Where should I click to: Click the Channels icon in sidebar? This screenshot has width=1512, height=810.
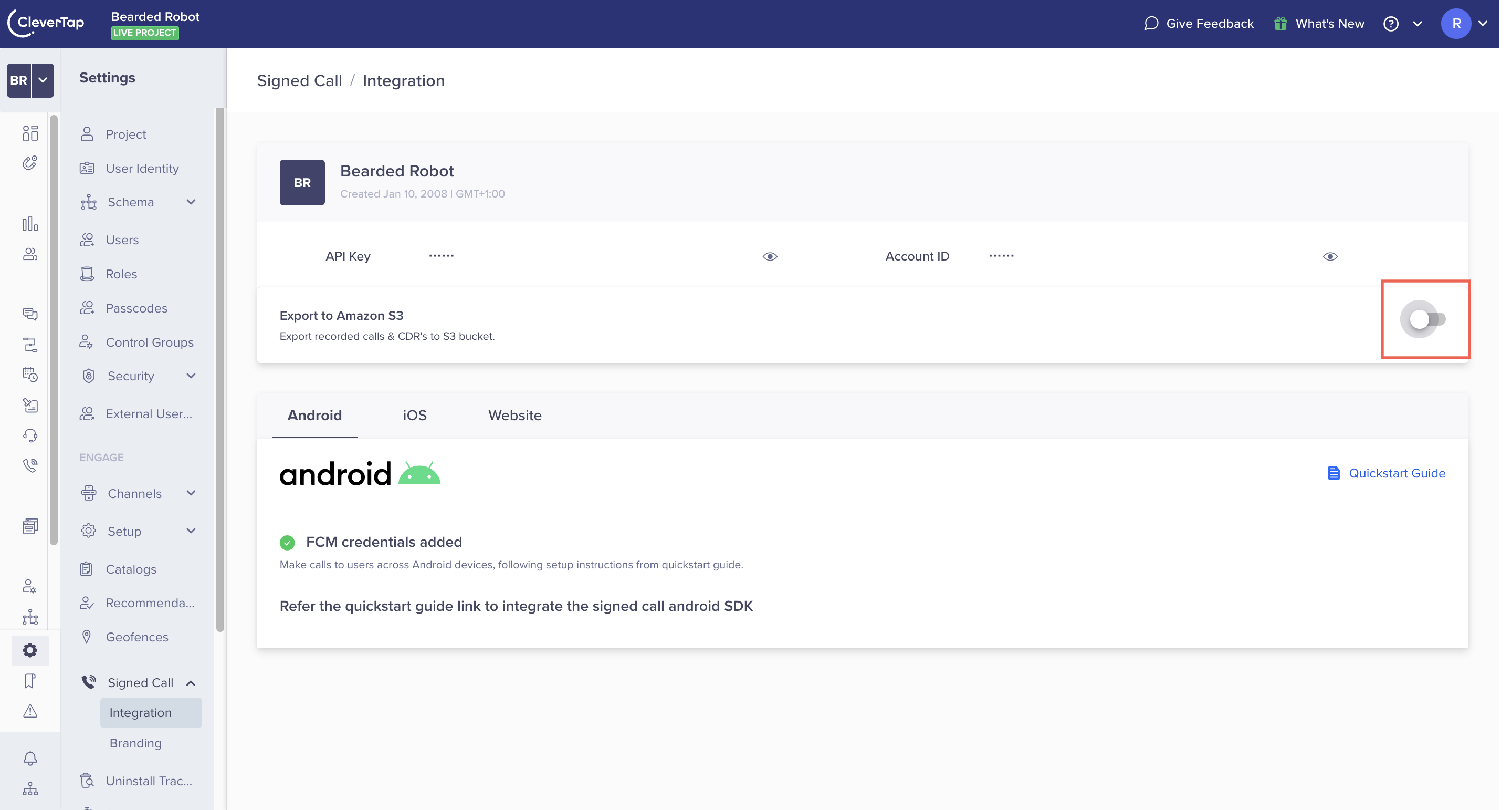88,493
